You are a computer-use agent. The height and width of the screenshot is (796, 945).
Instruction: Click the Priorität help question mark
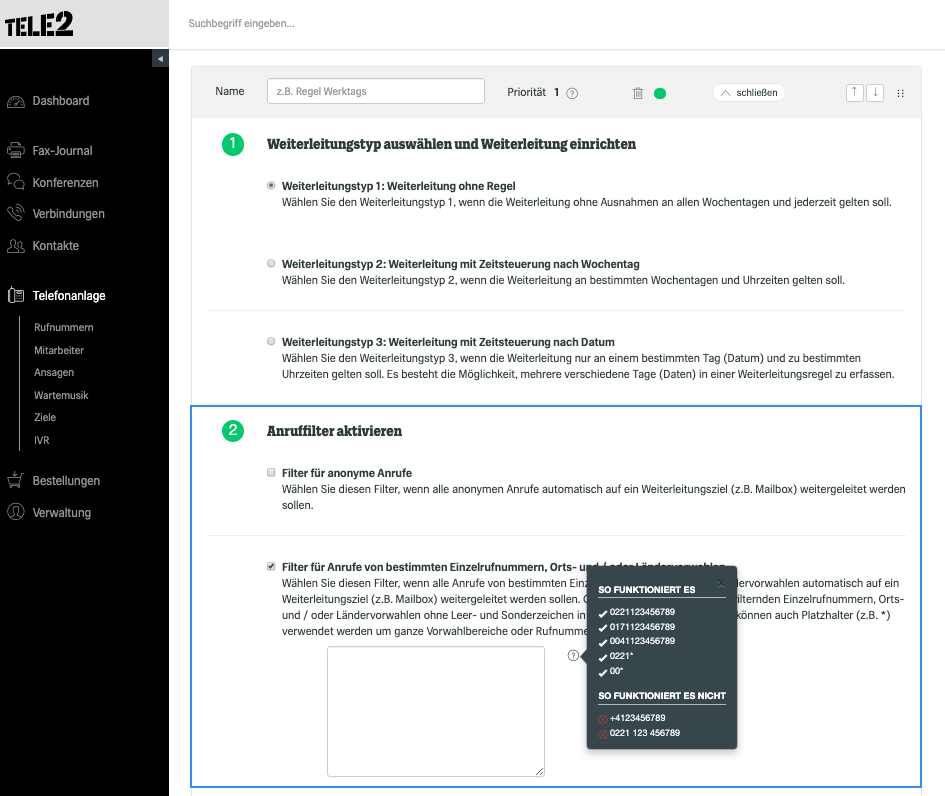tap(572, 93)
